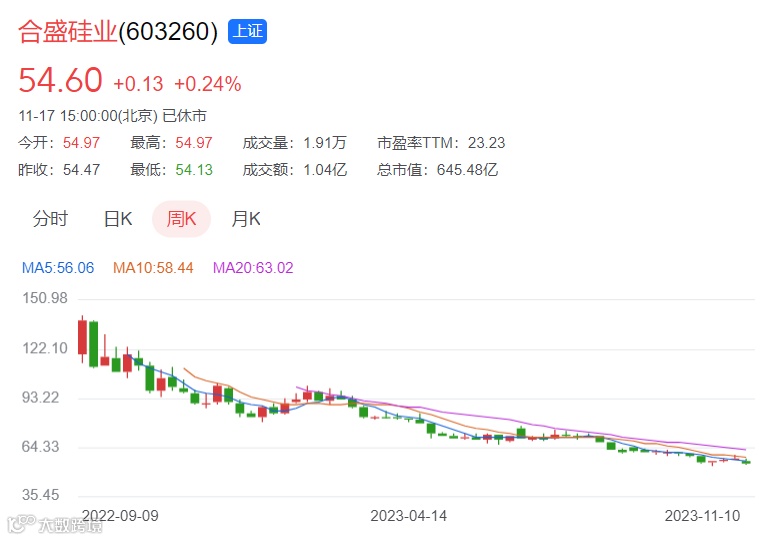Click the last green candlestick at chart end

pyautogui.click(x=746, y=462)
